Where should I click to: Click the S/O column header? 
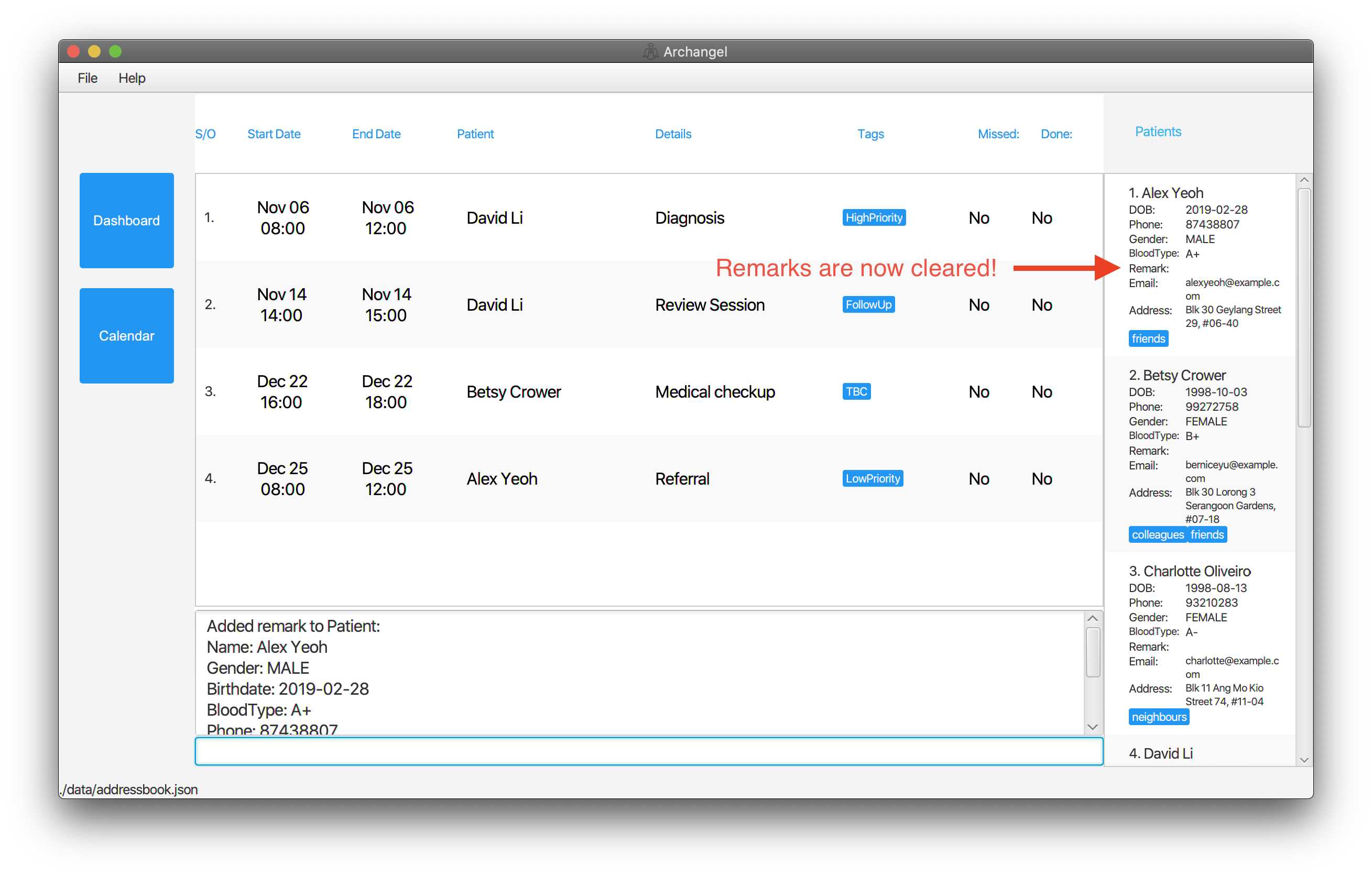click(205, 134)
